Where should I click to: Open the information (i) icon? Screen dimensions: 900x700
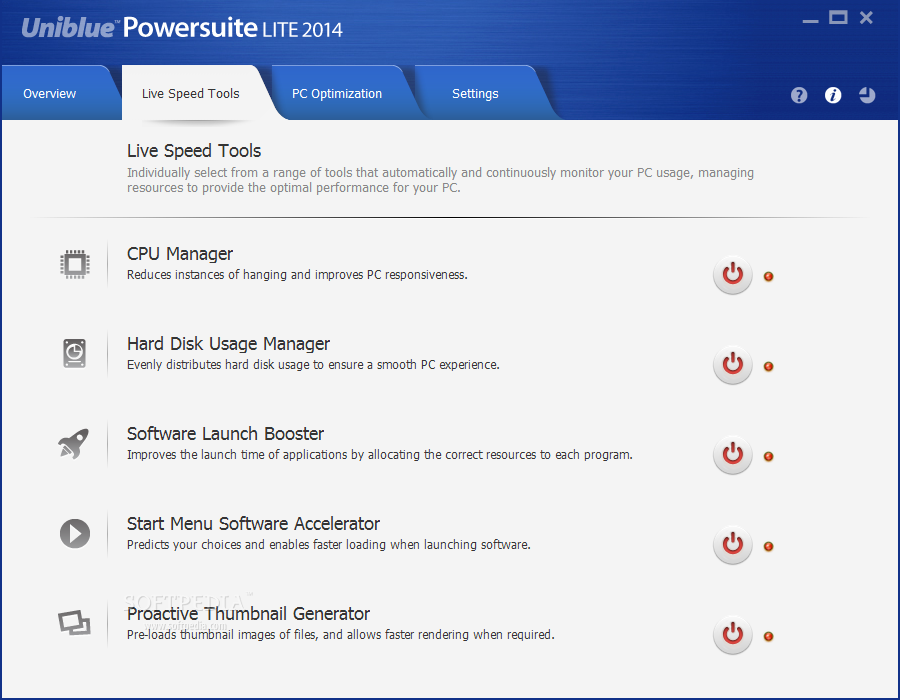click(833, 95)
